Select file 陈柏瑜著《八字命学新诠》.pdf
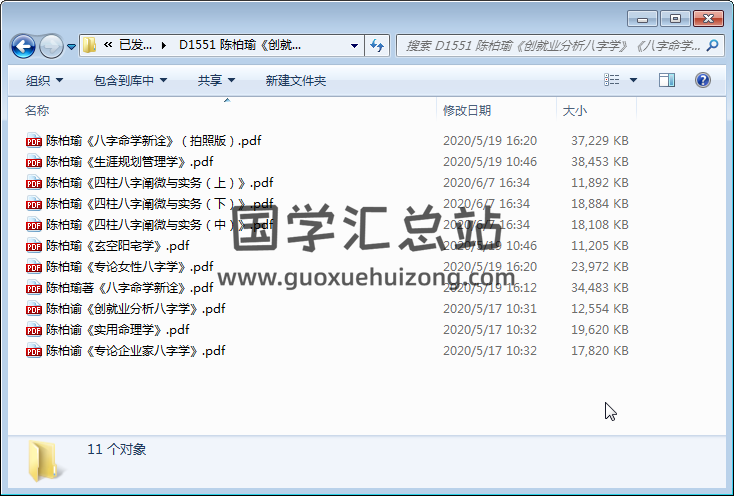 click(129, 288)
